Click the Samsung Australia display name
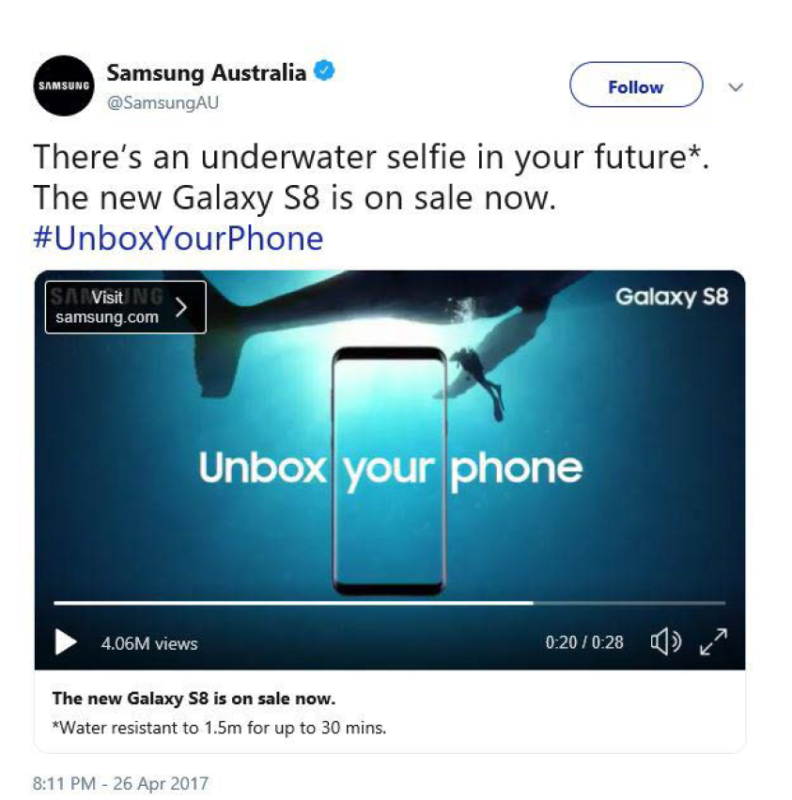Image resolution: width=792 pixels, height=800 pixels. pyautogui.click(x=206, y=72)
